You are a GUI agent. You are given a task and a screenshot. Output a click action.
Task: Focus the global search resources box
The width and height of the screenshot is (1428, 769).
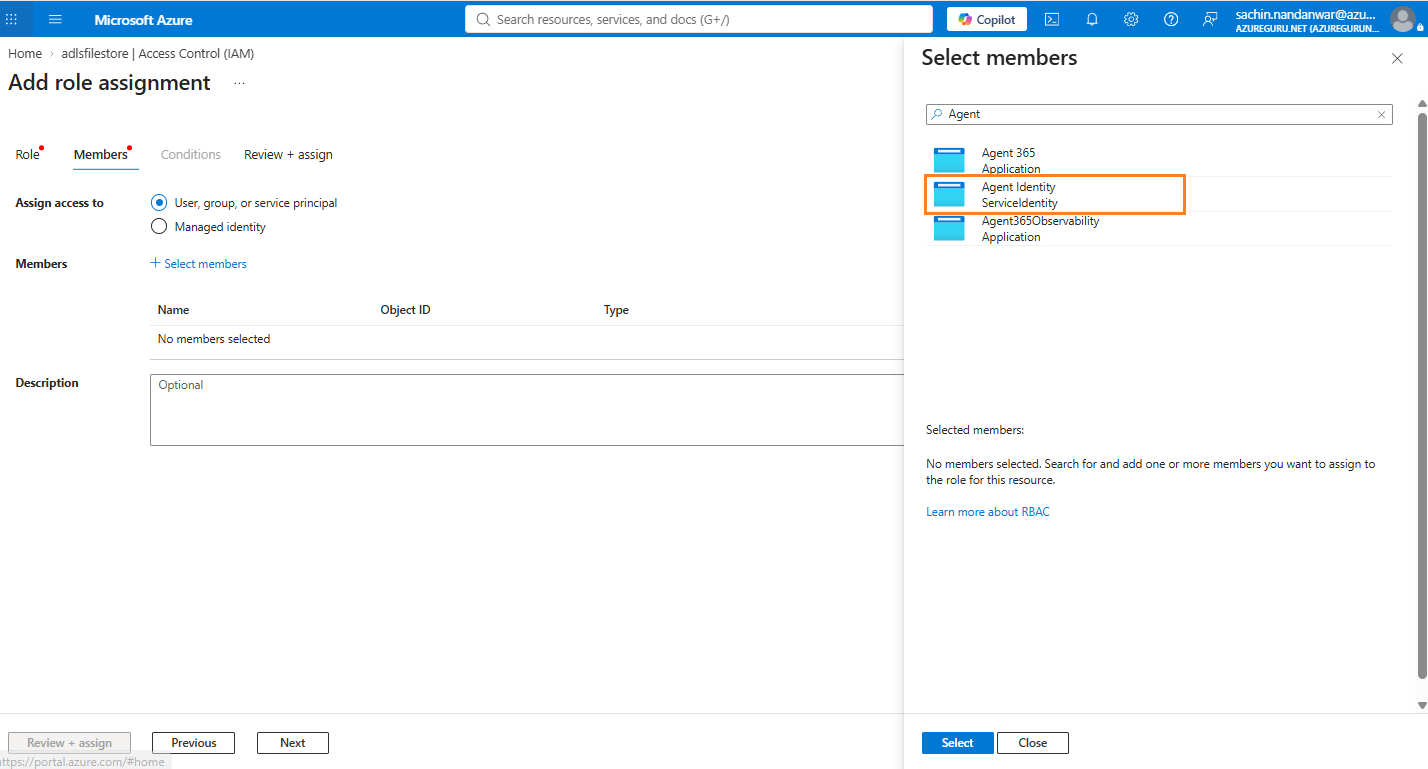699,19
